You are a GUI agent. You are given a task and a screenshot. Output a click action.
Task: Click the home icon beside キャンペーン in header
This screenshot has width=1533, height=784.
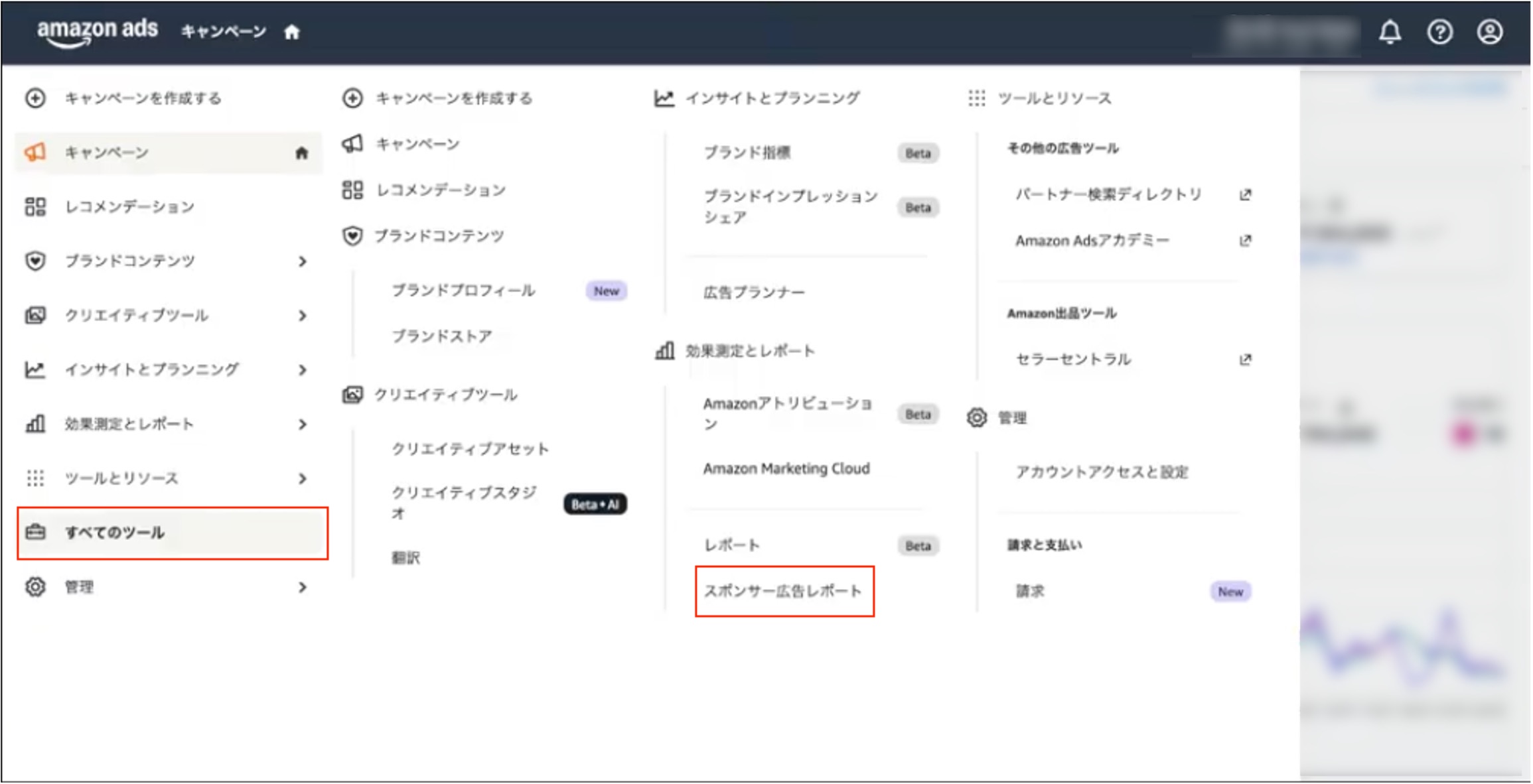click(x=292, y=31)
